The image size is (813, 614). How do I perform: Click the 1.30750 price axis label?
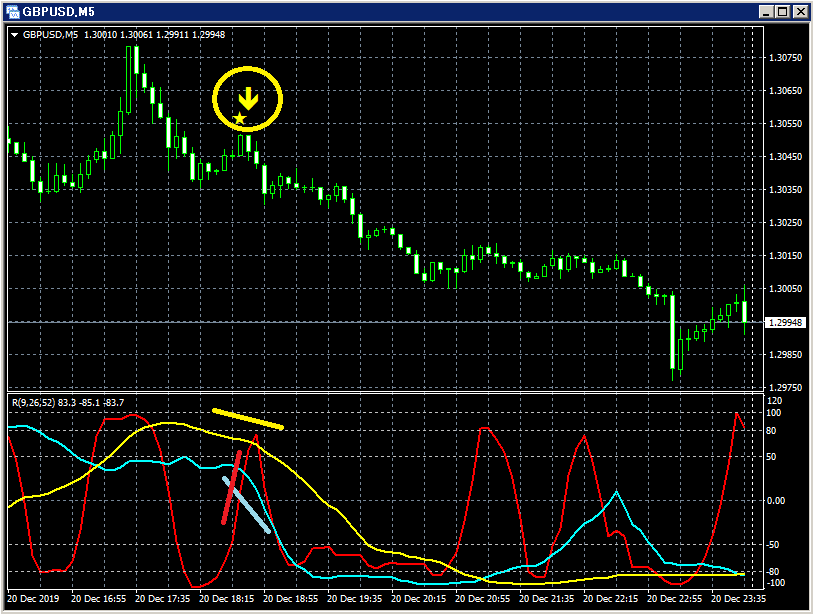coord(786,58)
